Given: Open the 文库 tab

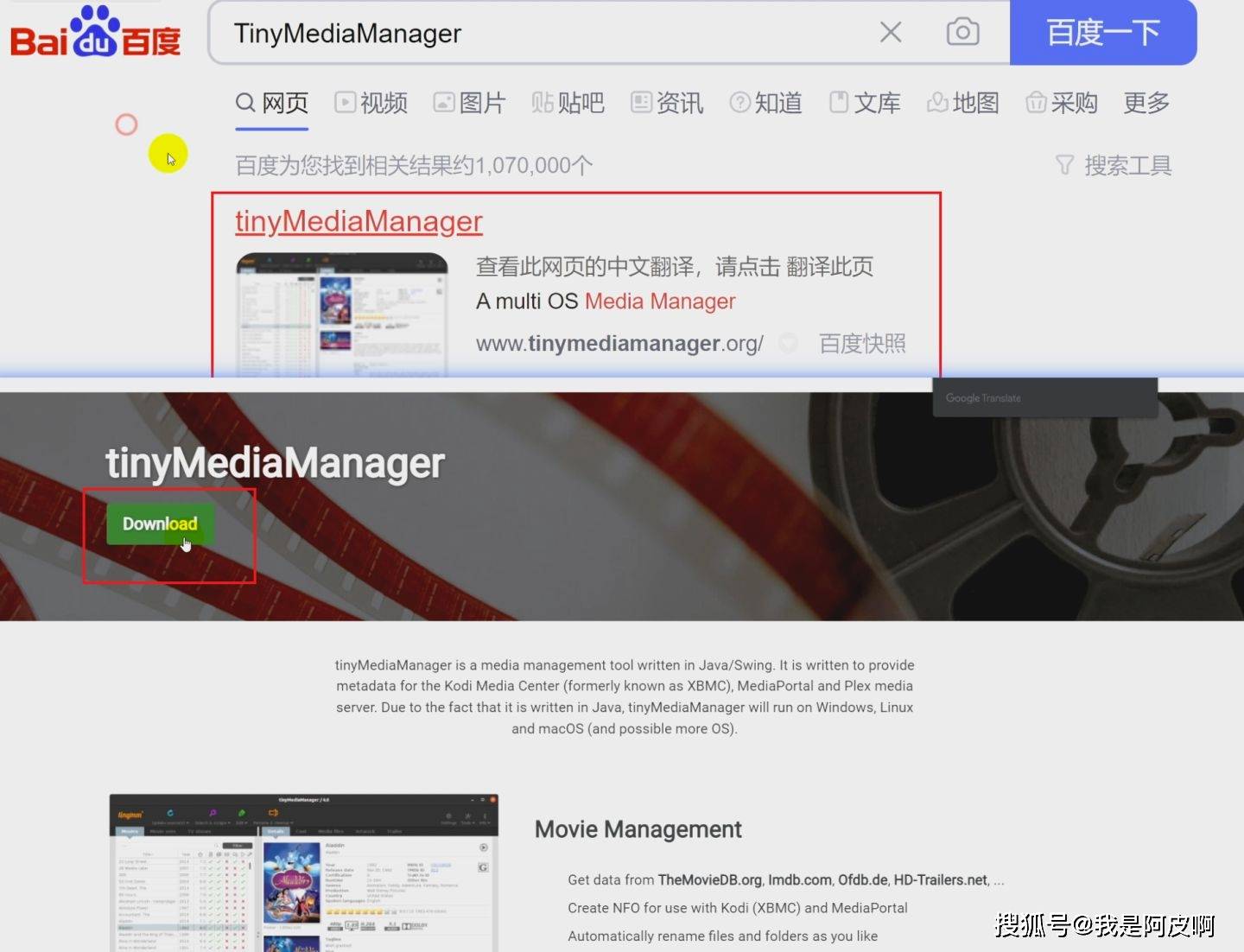Looking at the screenshot, I should [x=865, y=103].
